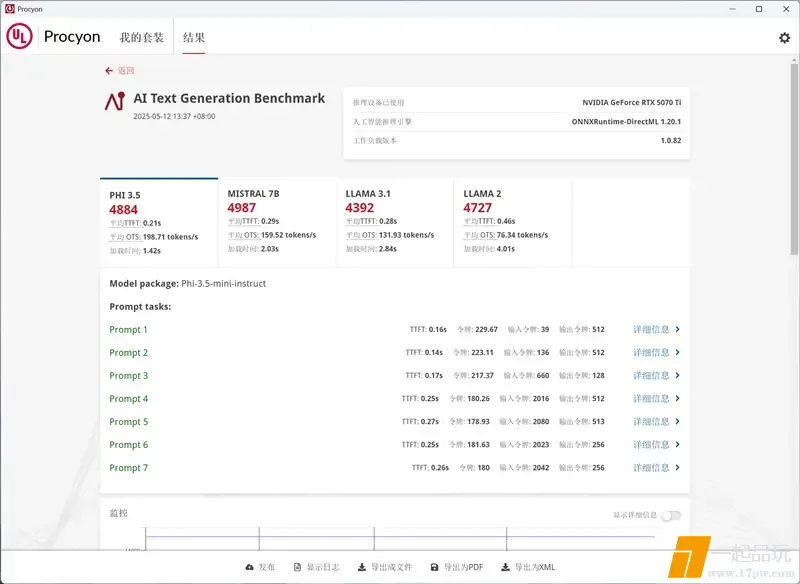Click the export to file download icon
Screen dimensions: 800x584
click(x=362, y=567)
